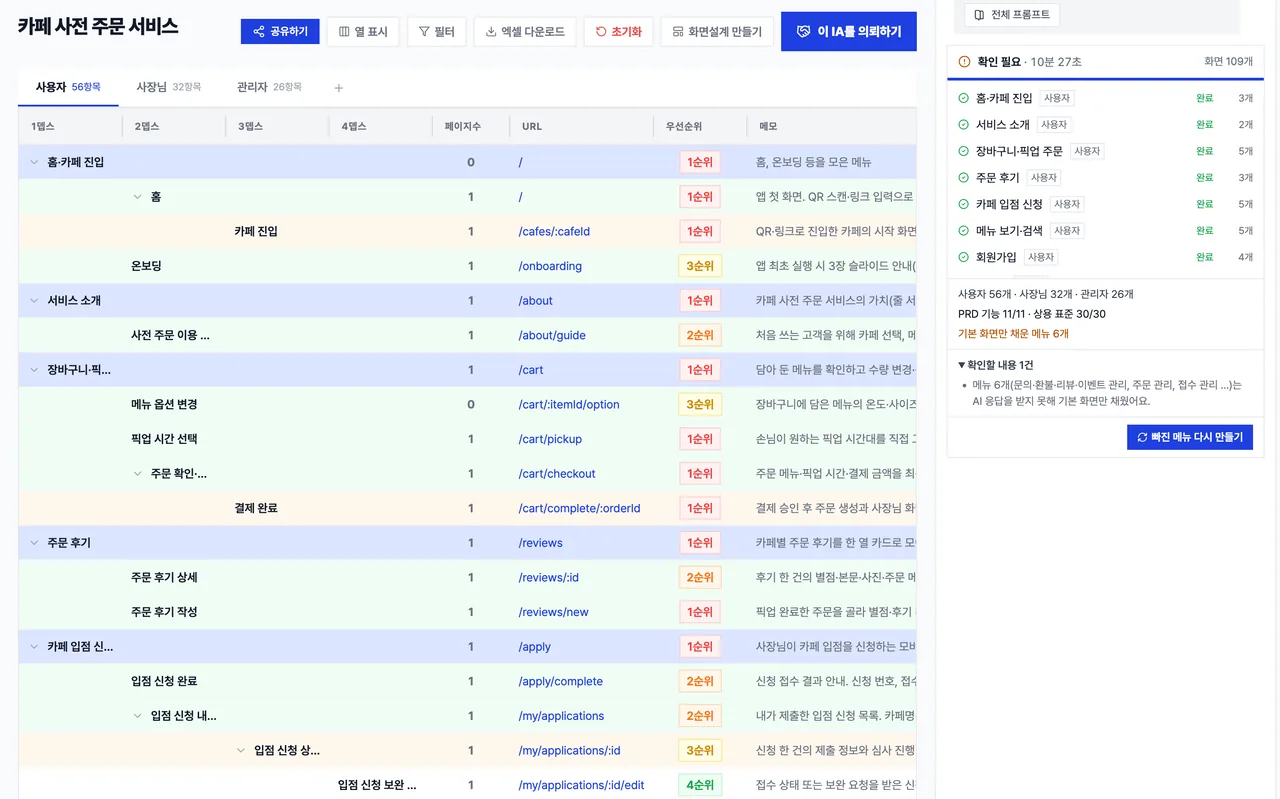Image resolution: width=1280 pixels, height=799 pixels.
Task: Click the 빠진 메뉴 다시 만들기 button
Action: tap(1190, 437)
